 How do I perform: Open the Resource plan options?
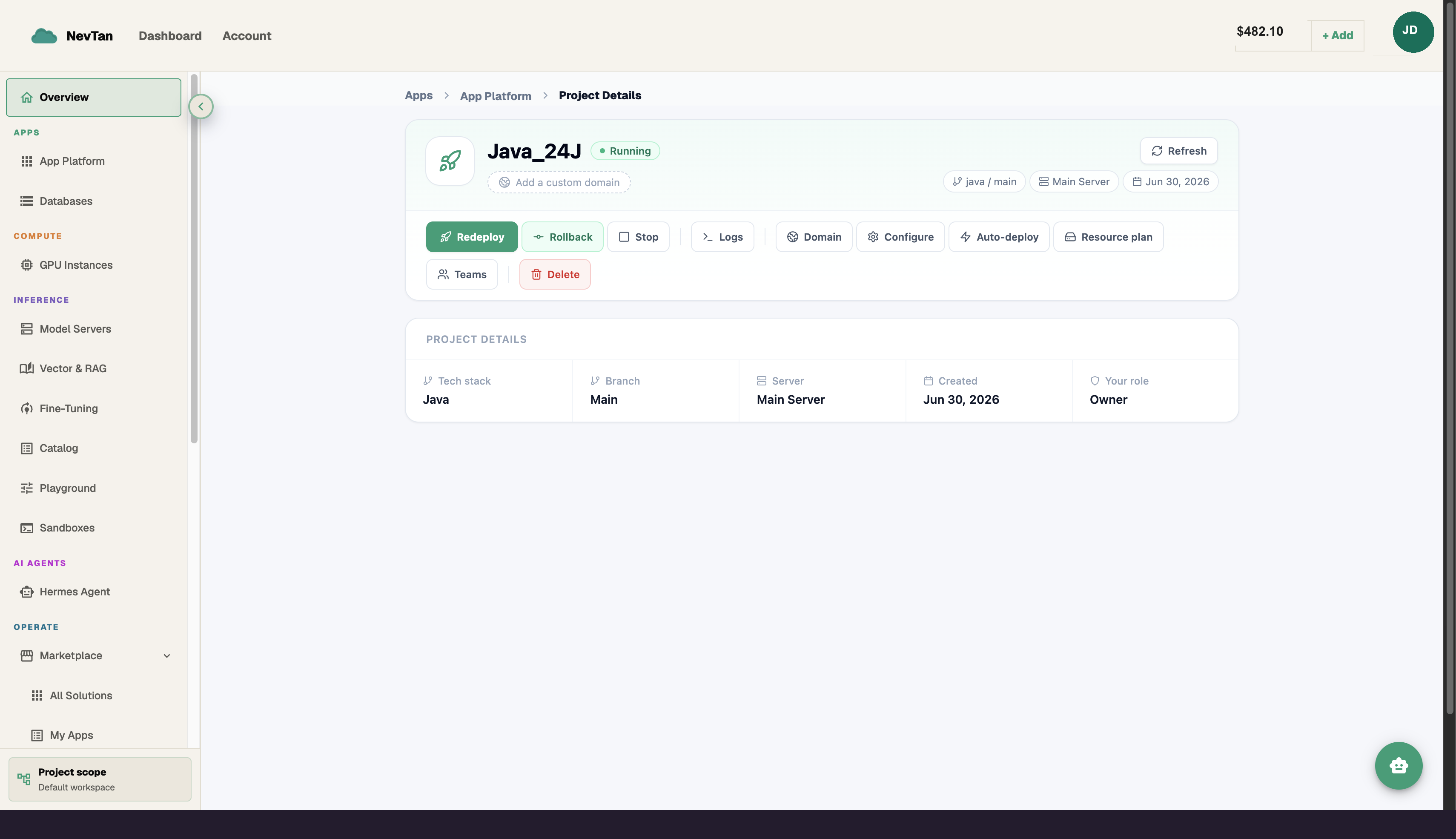[1108, 237]
